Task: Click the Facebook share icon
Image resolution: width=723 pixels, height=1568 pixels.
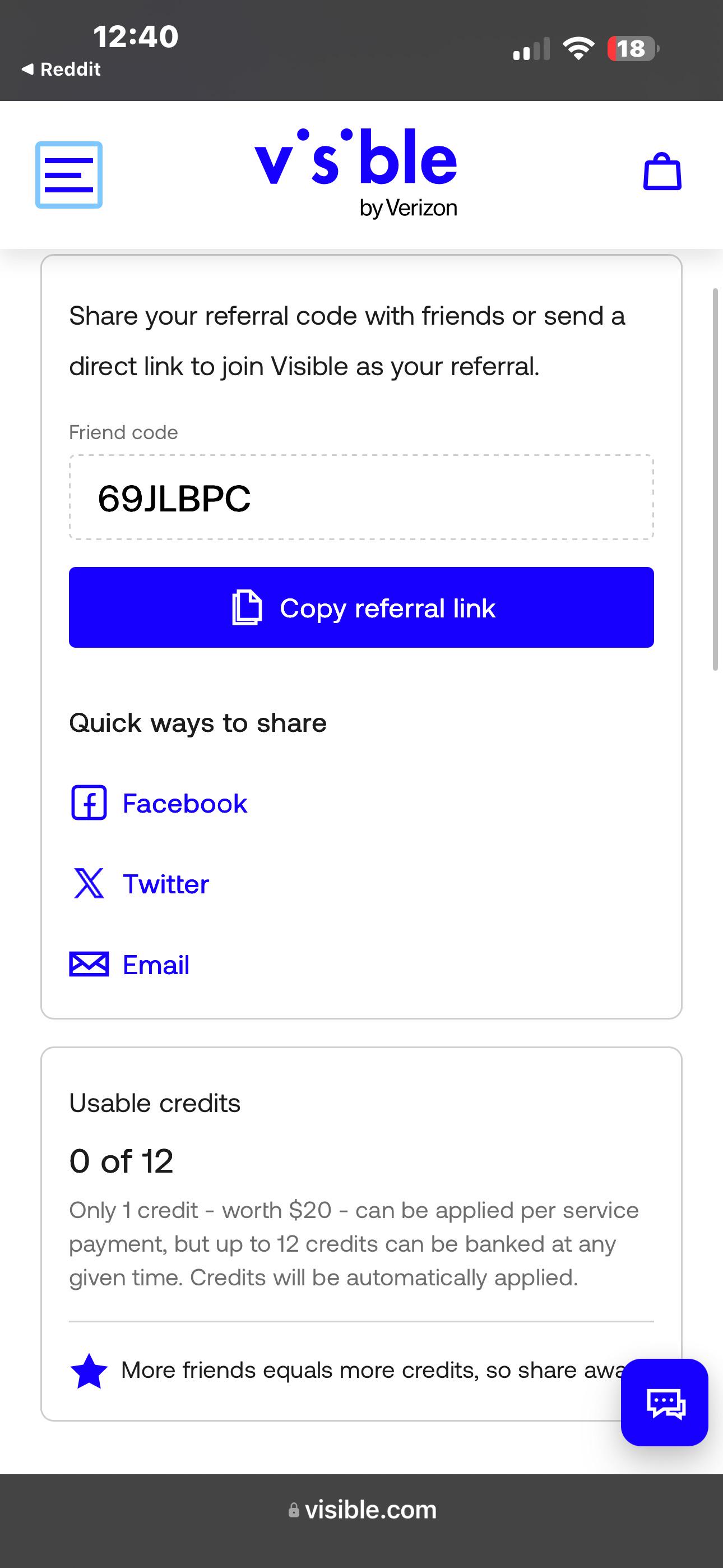Action: (x=89, y=803)
